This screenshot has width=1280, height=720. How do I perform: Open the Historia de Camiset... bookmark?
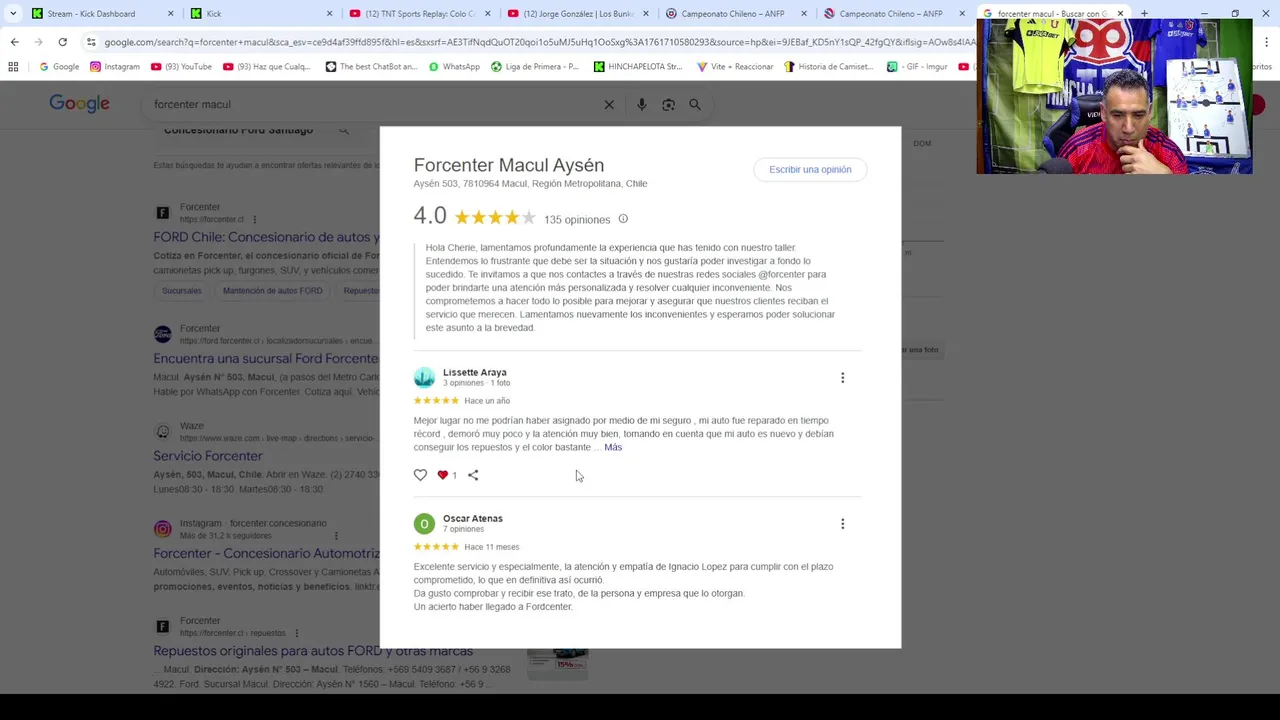pos(829,67)
